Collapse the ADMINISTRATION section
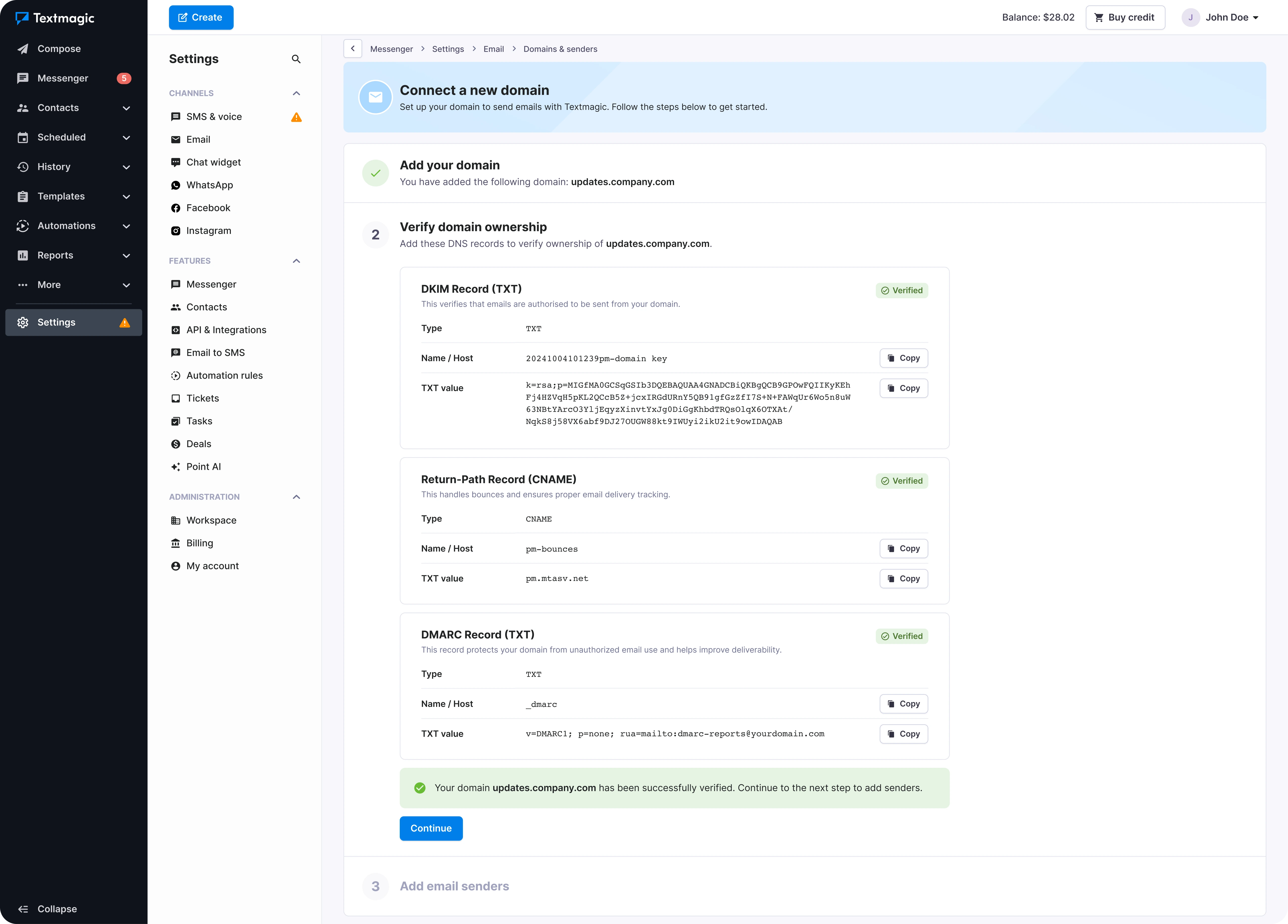Viewport: 1288px width, 924px height. [x=296, y=497]
